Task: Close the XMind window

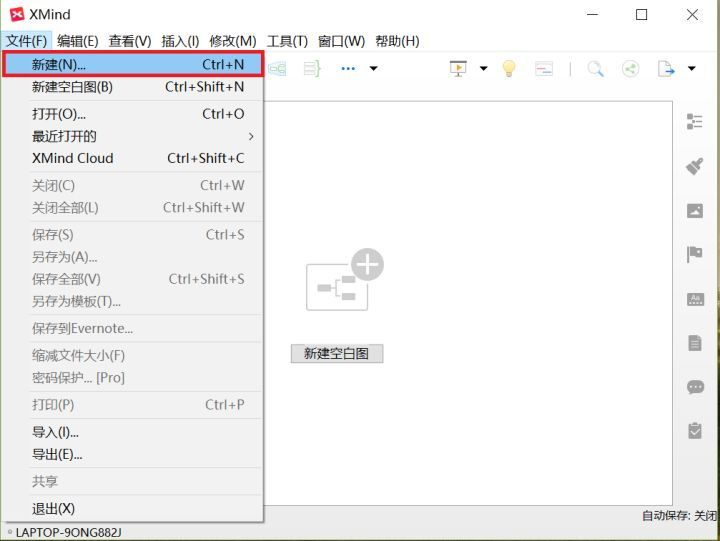Action: point(692,15)
